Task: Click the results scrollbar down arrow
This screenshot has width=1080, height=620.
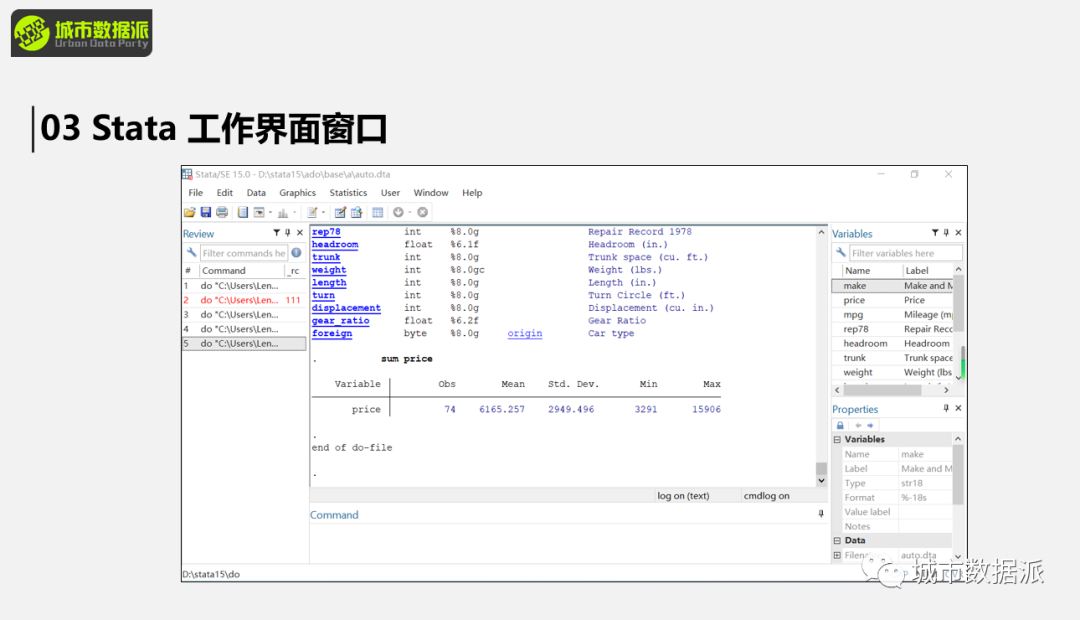Action: pos(821,481)
